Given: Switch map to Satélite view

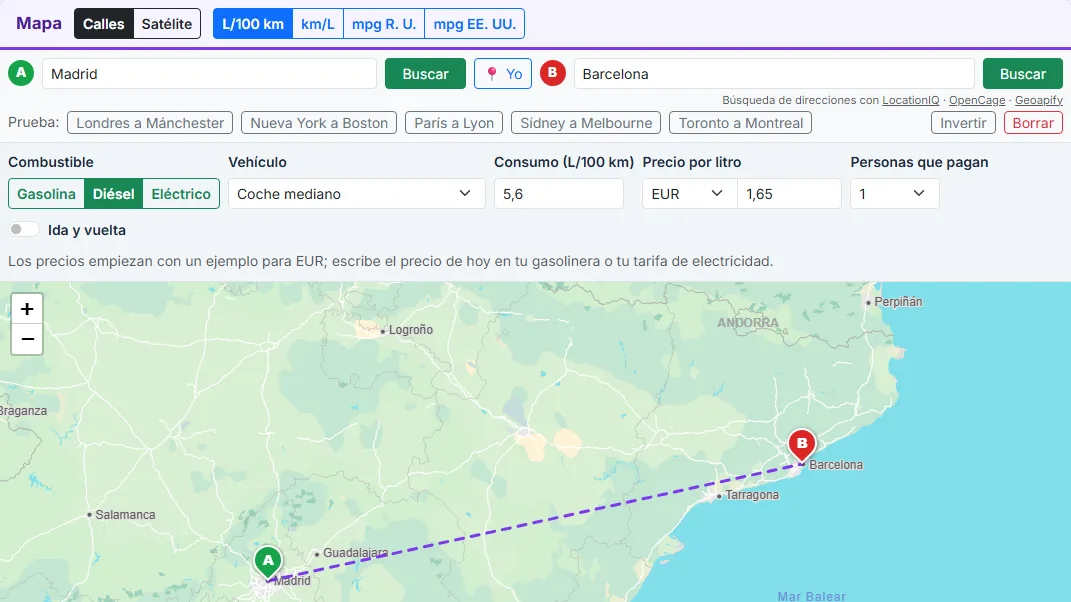Looking at the screenshot, I should pyautogui.click(x=167, y=24).
